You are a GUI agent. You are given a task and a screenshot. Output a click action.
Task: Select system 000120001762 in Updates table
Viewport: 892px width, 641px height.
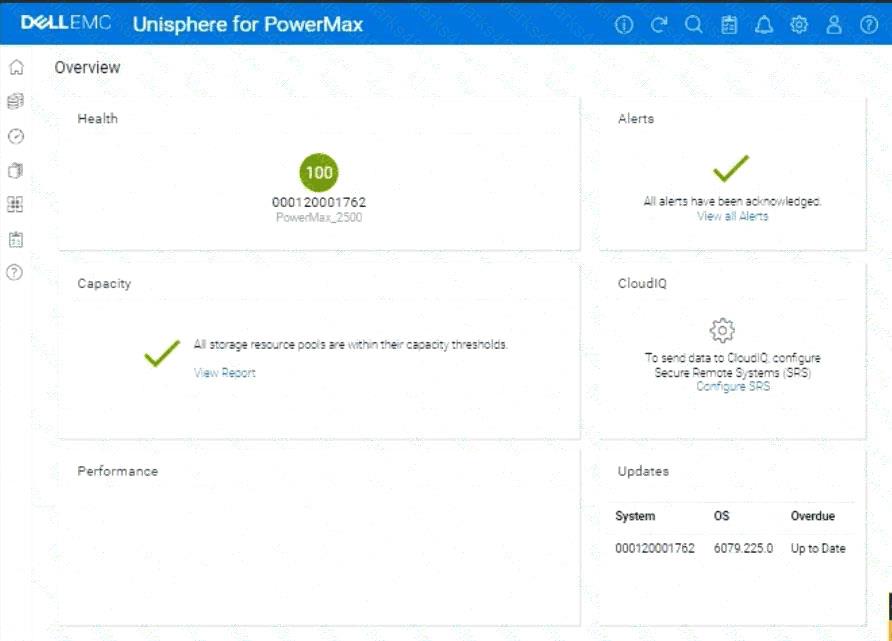654,549
